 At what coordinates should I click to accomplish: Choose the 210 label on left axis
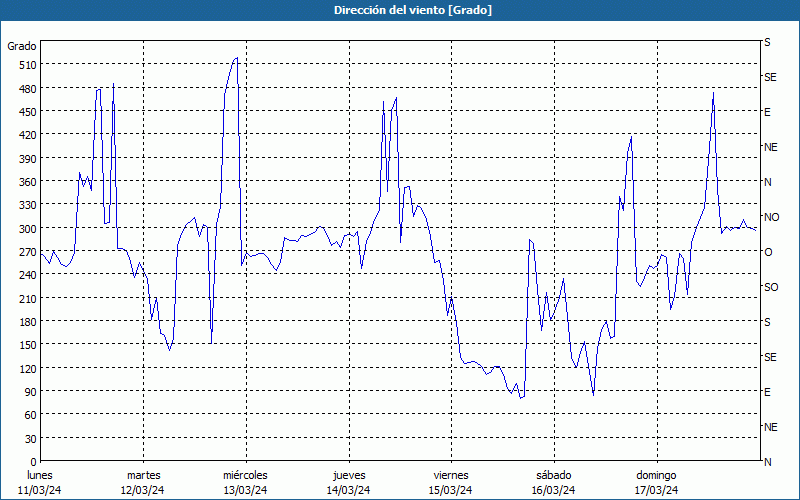[28, 298]
